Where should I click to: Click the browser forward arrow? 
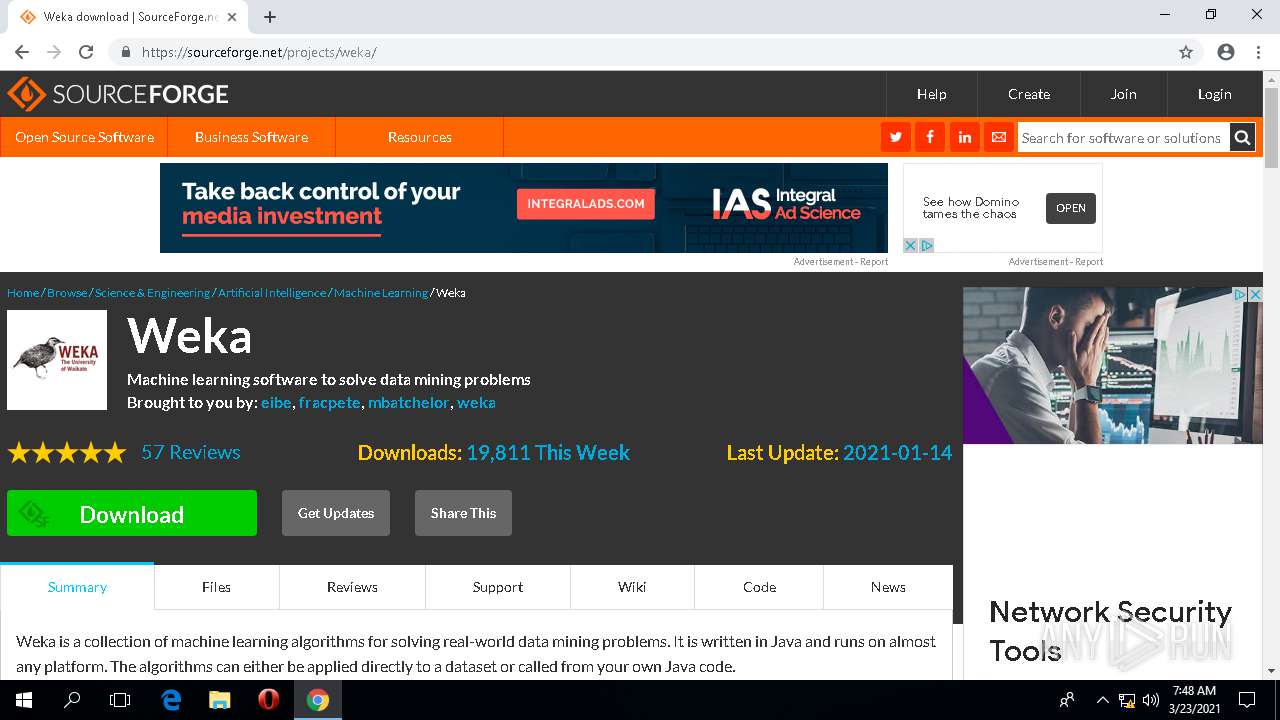54,52
